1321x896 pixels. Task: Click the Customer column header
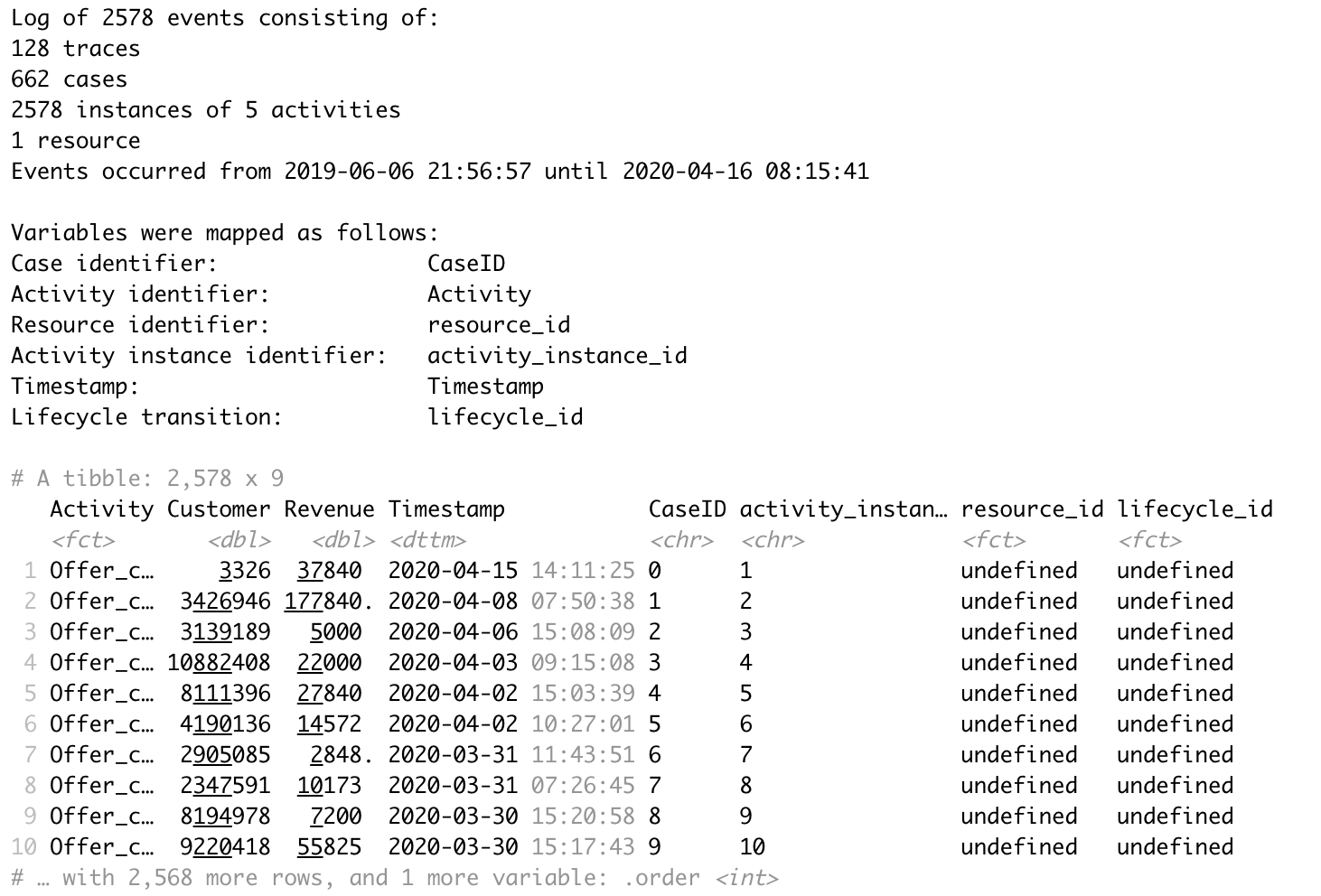(219, 509)
